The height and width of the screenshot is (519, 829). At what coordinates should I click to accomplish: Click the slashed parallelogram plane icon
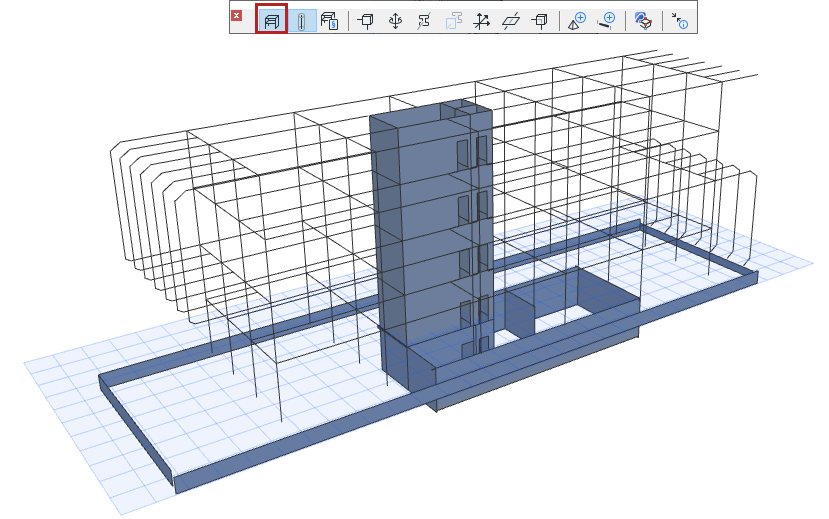click(511, 19)
